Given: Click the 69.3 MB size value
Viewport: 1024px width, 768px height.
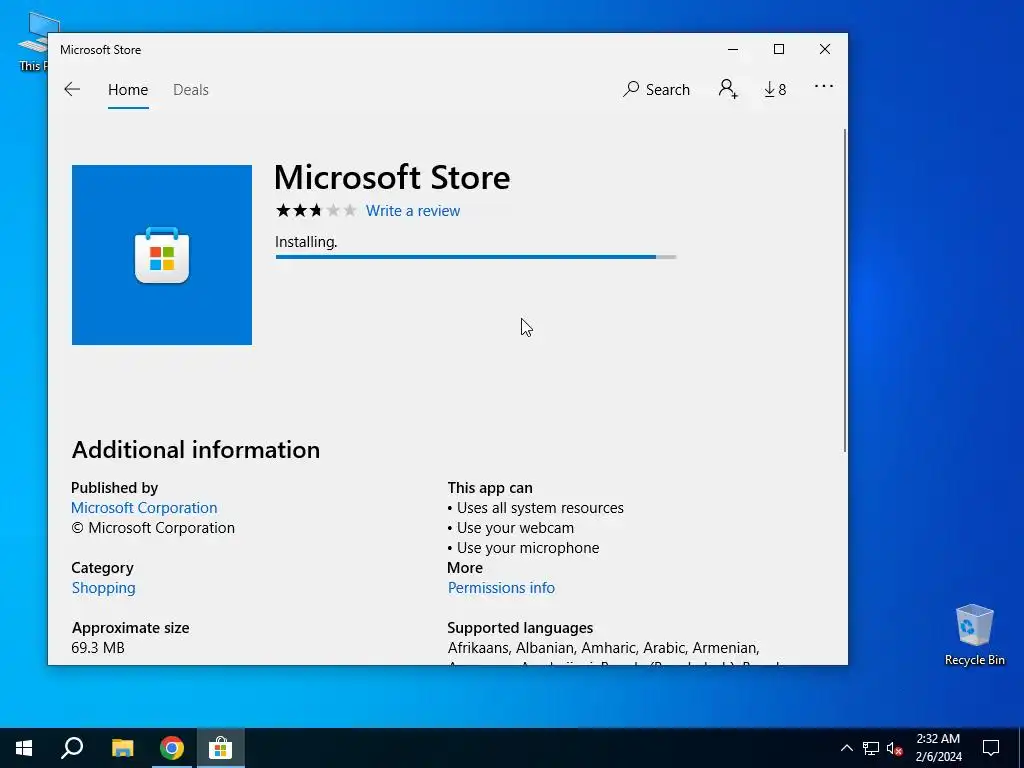Looking at the screenshot, I should pos(98,648).
